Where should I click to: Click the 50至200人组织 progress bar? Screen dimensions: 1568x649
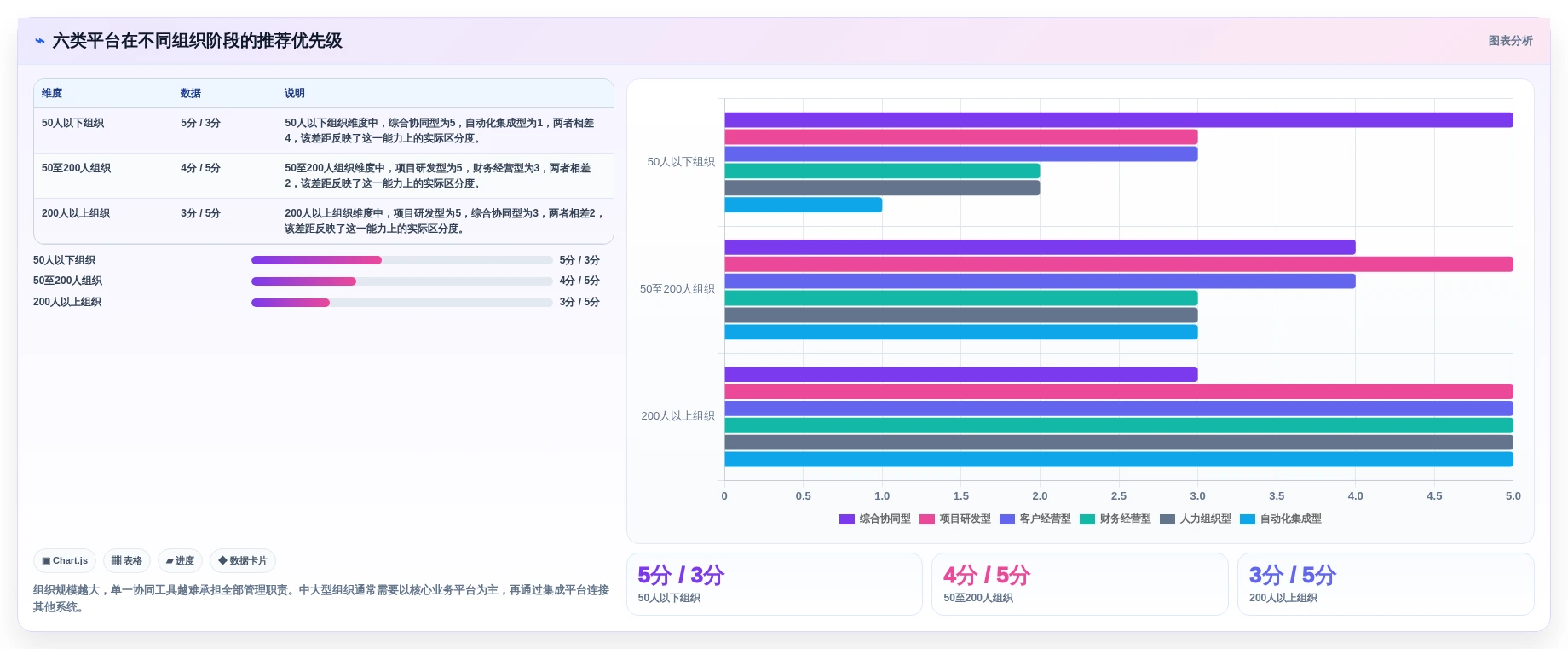pyautogui.click(x=402, y=281)
